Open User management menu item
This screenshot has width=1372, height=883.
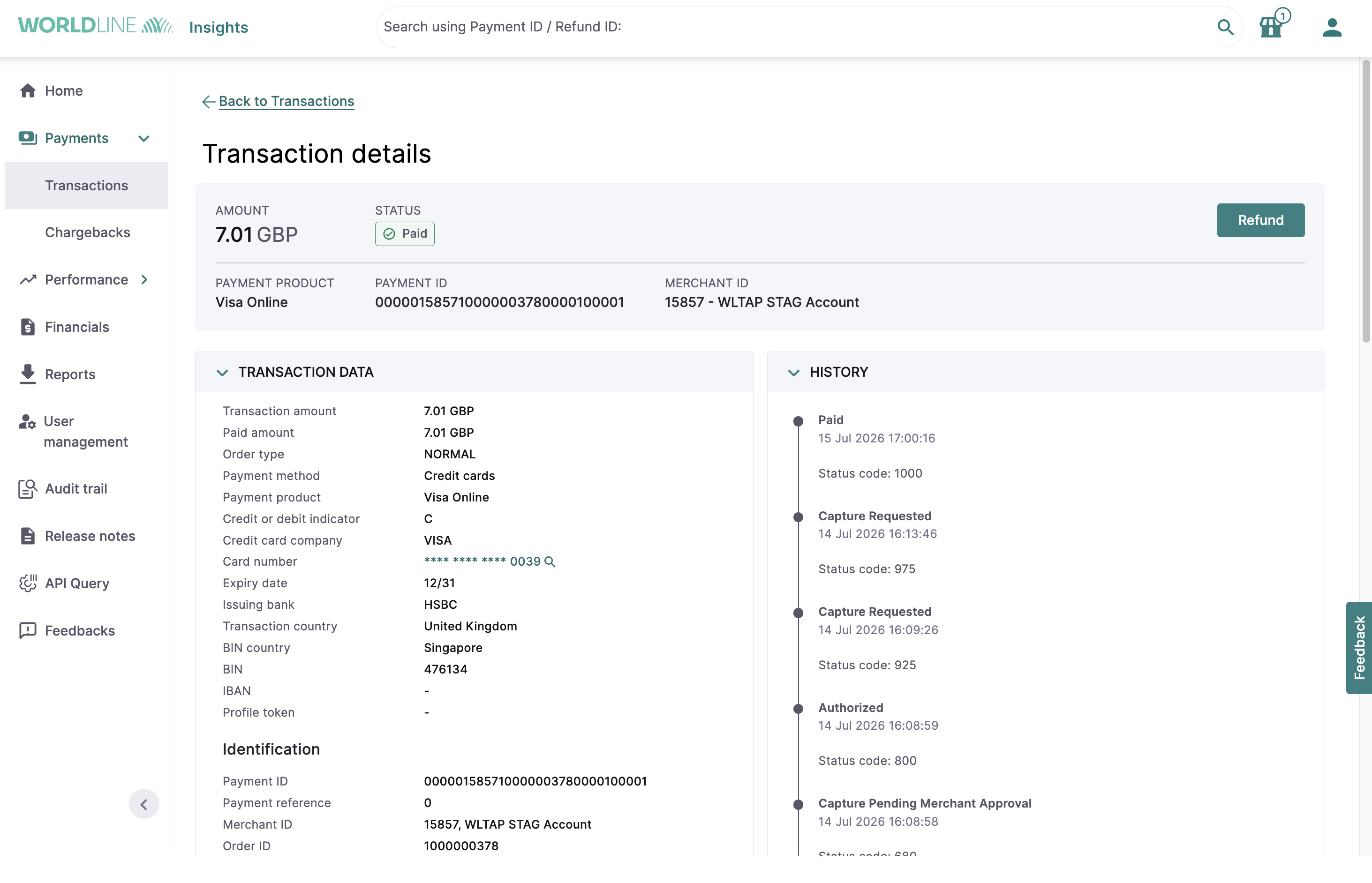(x=86, y=431)
